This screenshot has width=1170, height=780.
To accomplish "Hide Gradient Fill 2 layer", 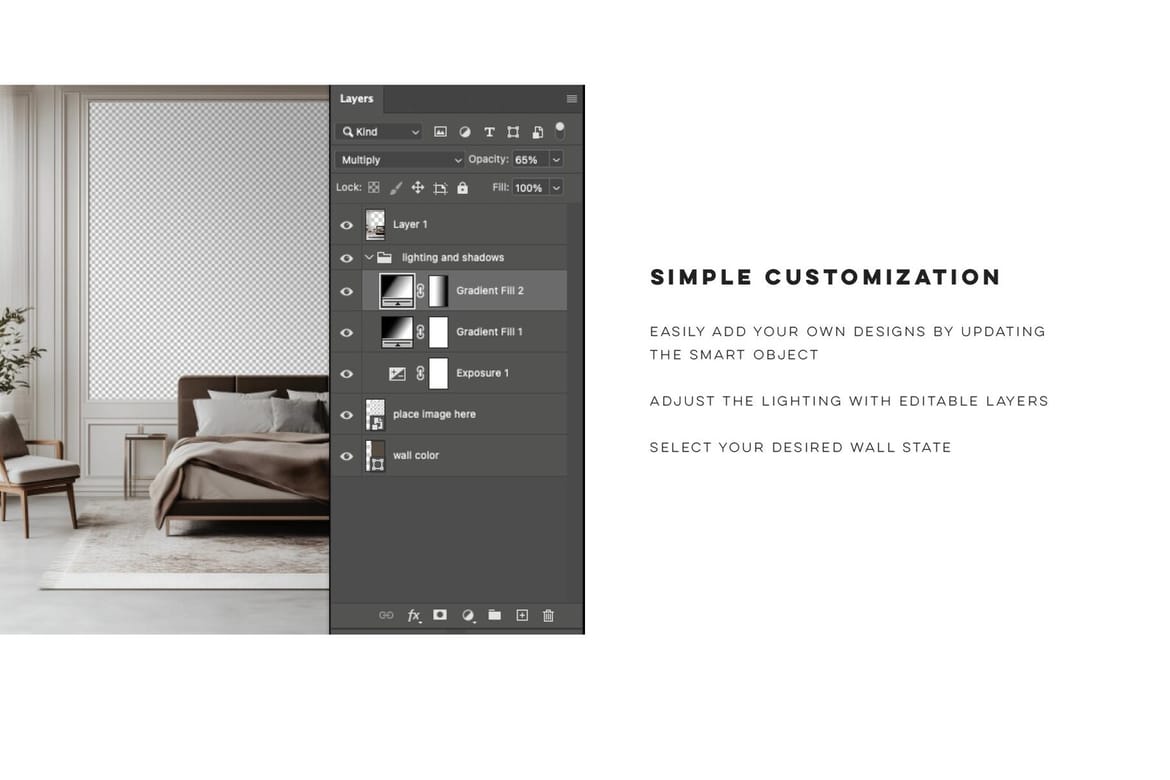I will click(x=346, y=291).
